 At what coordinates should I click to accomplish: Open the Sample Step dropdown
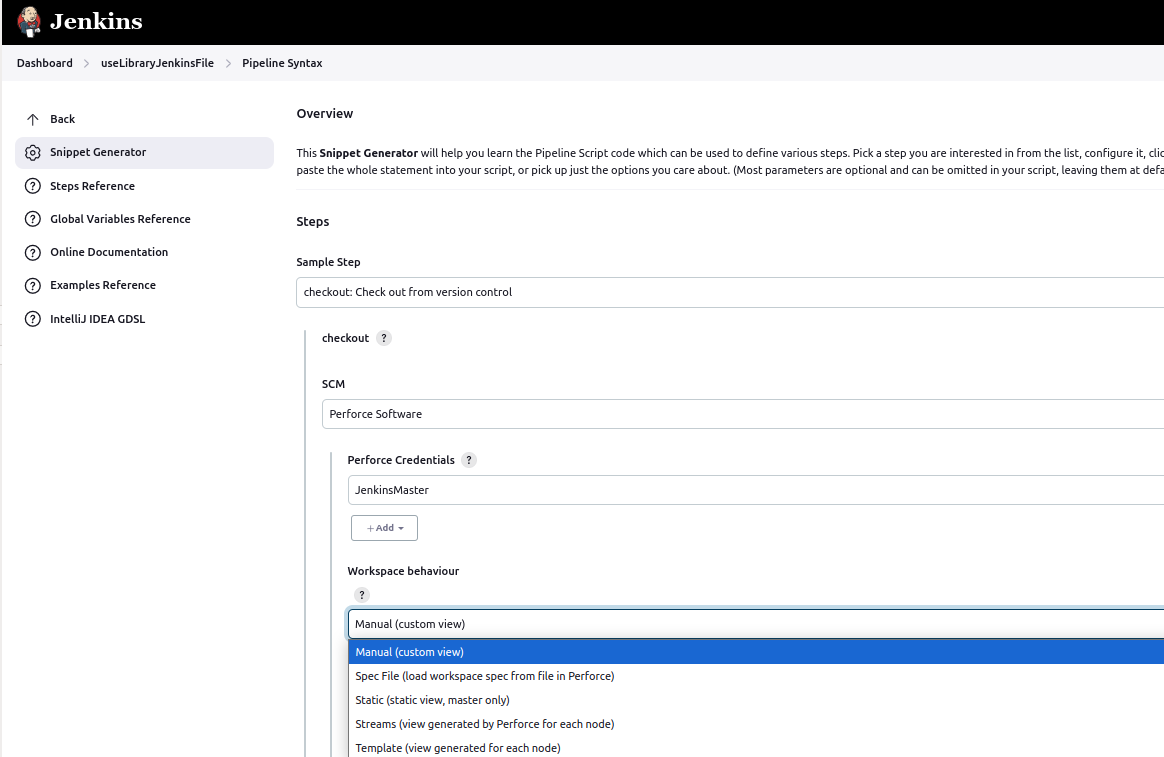coord(730,292)
